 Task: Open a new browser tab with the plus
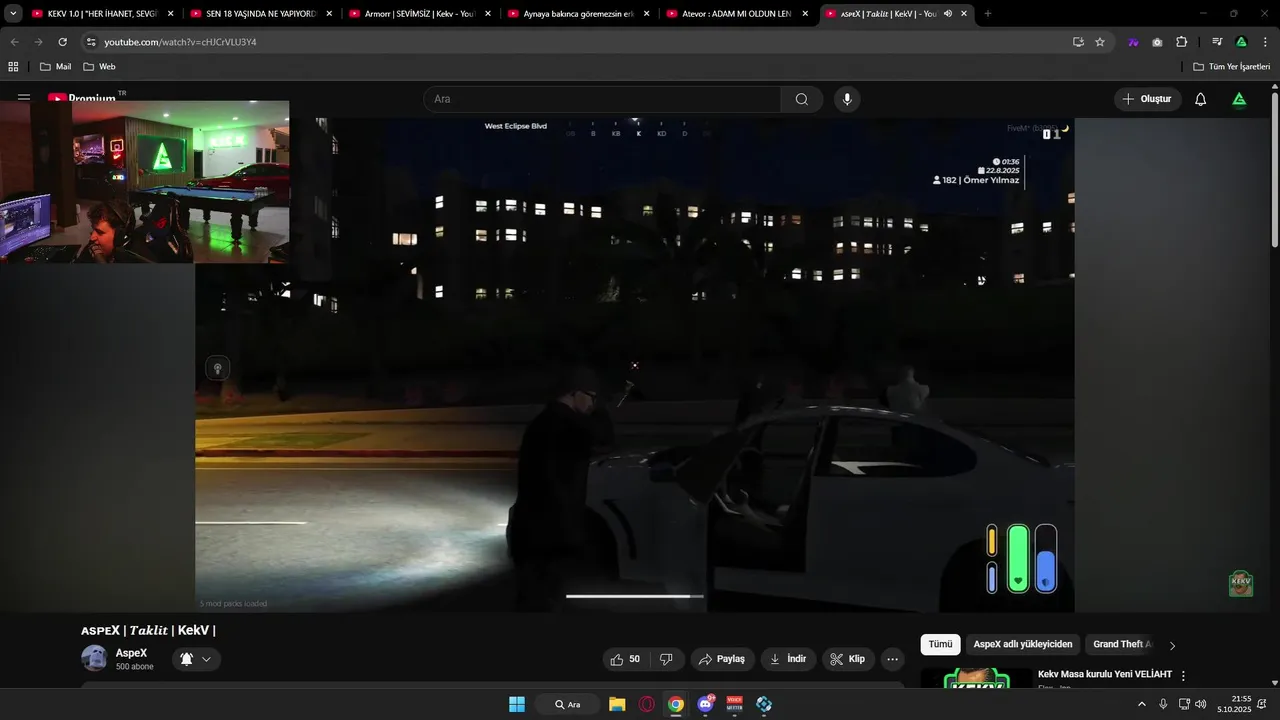988,14
